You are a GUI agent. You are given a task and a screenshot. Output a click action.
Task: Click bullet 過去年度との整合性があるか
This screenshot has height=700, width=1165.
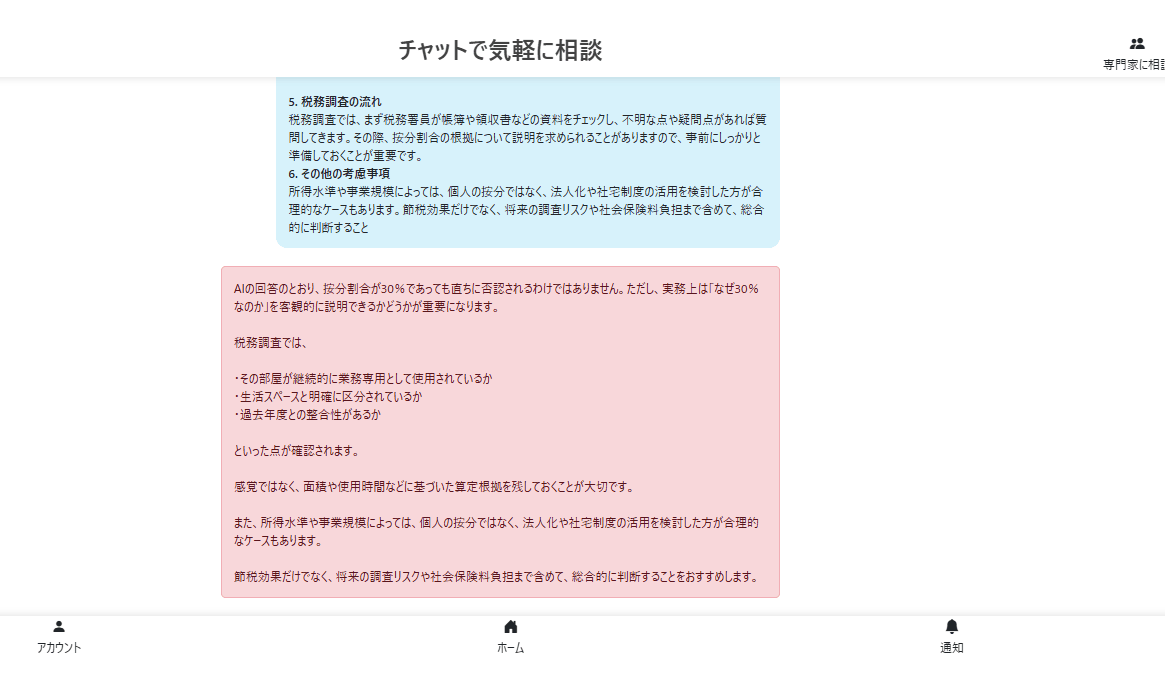coord(307,415)
